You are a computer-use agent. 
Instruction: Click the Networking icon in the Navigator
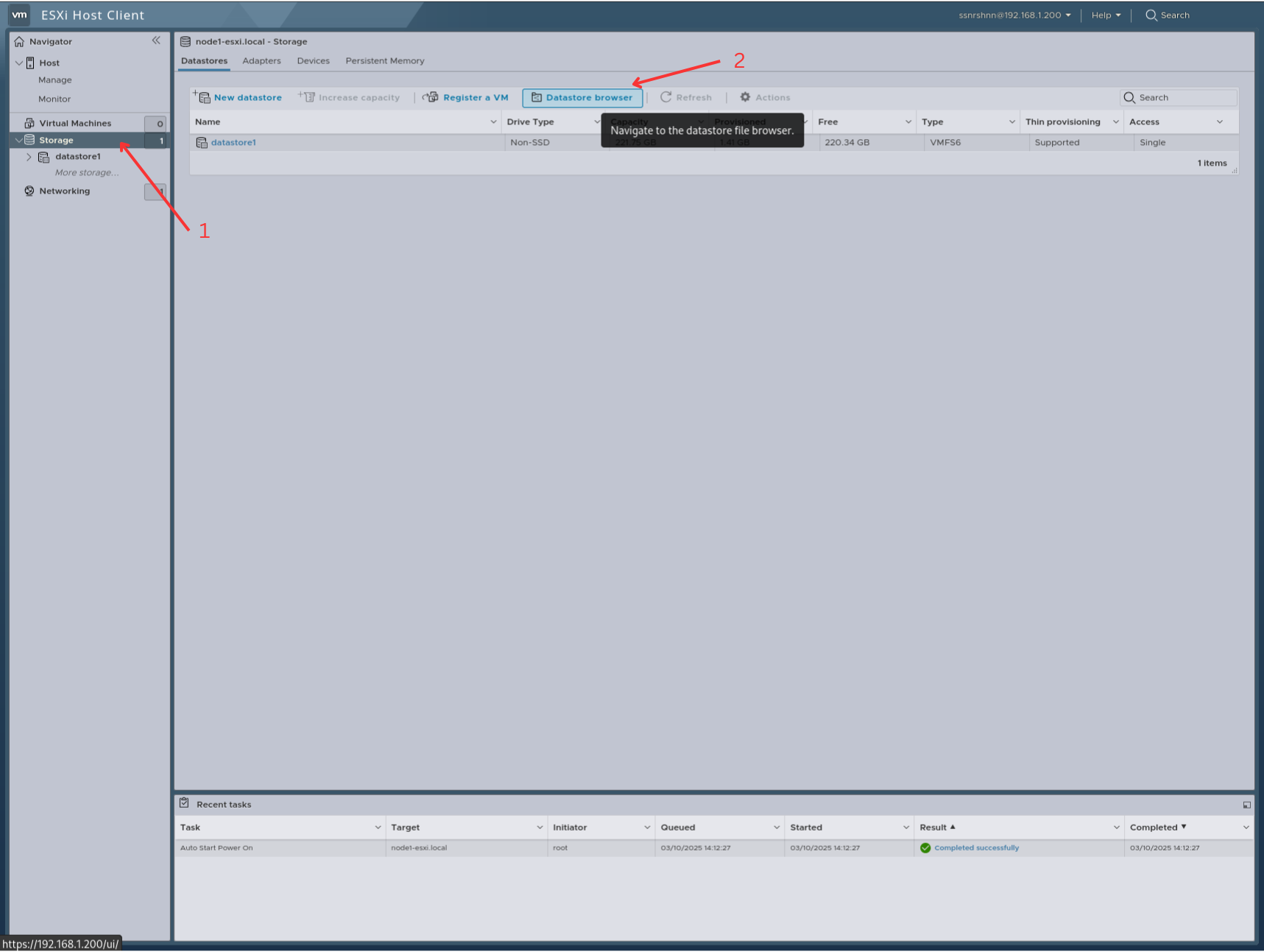pyautogui.click(x=29, y=191)
